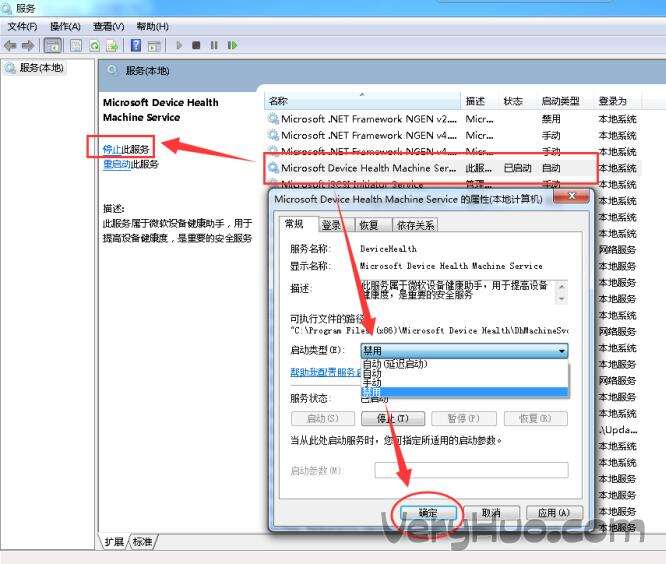This screenshot has height=564, width=666.
Task: Click the Back arrow toolbar icon
Action: point(10,45)
